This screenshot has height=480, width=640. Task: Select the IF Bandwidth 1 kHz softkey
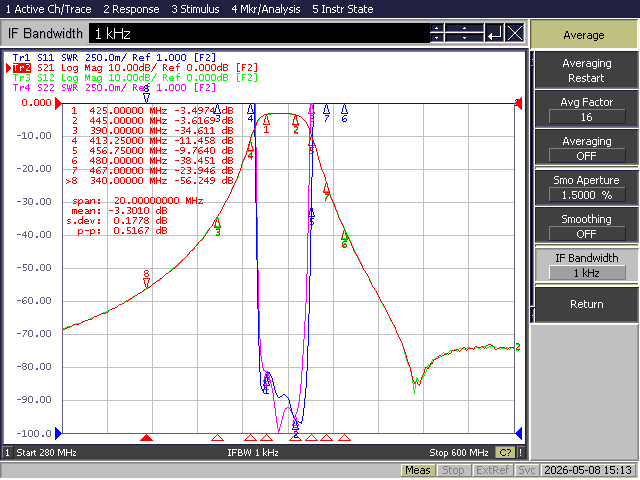click(586, 265)
